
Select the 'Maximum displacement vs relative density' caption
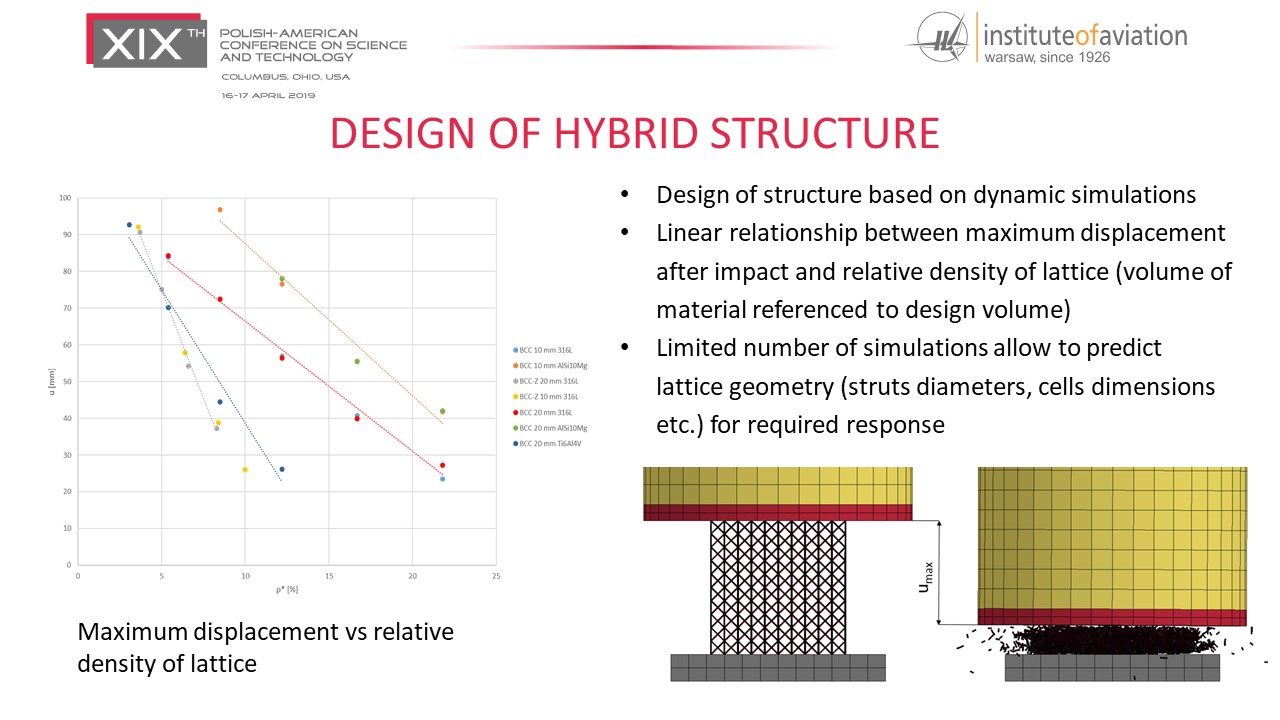point(265,647)
